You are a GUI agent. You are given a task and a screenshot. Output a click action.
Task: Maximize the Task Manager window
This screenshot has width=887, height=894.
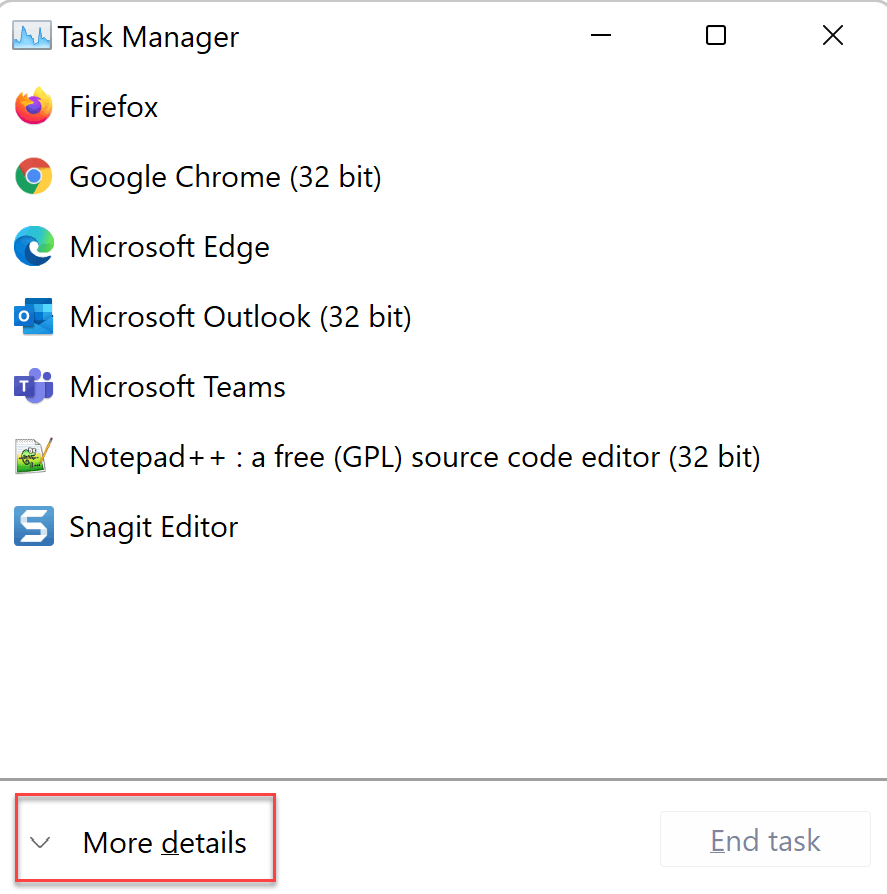click(x=716, y=36)
